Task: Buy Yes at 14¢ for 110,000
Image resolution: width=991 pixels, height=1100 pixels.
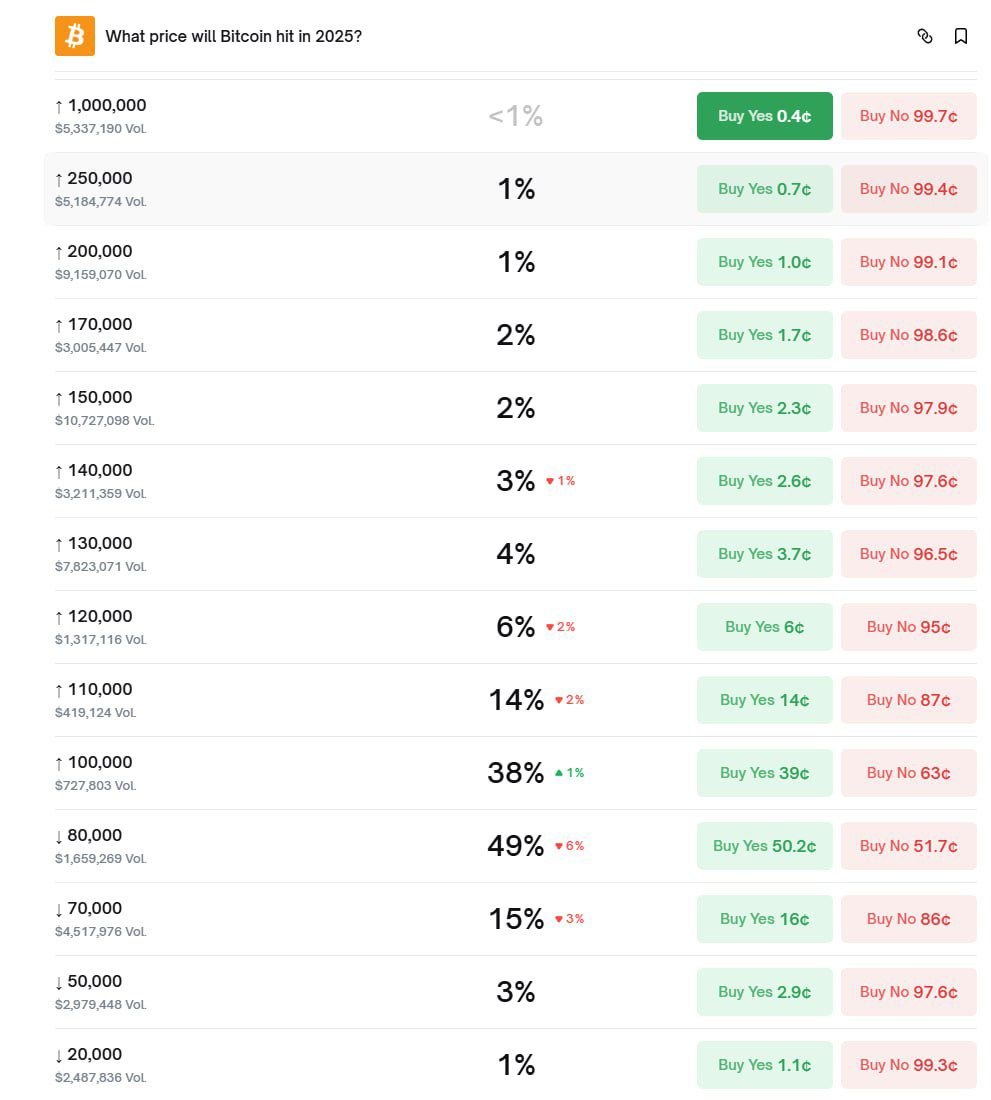Action: point(764,700)
